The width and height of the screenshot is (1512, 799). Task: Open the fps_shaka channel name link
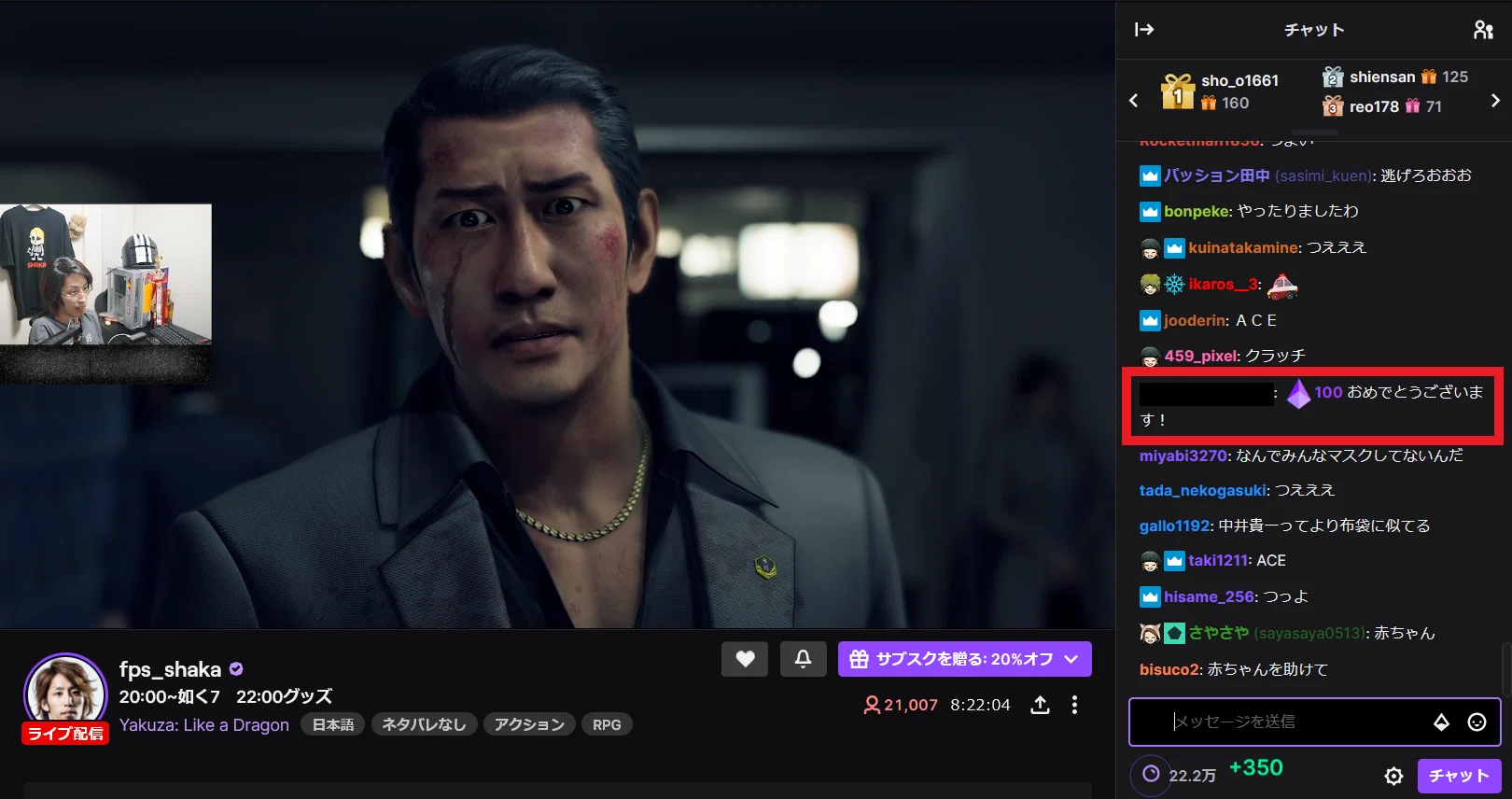(170, 669)
